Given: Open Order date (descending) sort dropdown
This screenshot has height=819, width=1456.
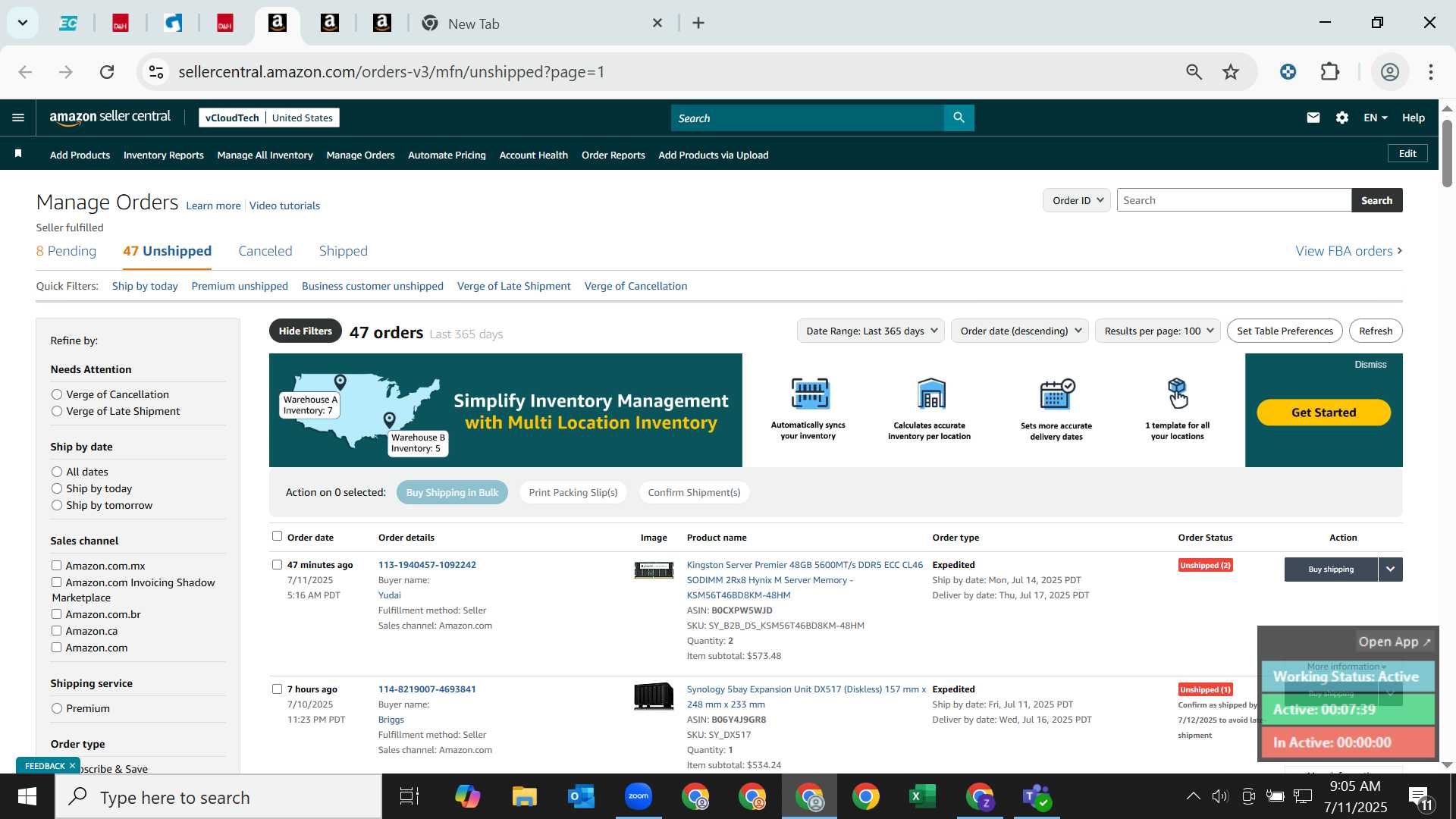Looking at the screenshot, I should (x=1020, y=331).
